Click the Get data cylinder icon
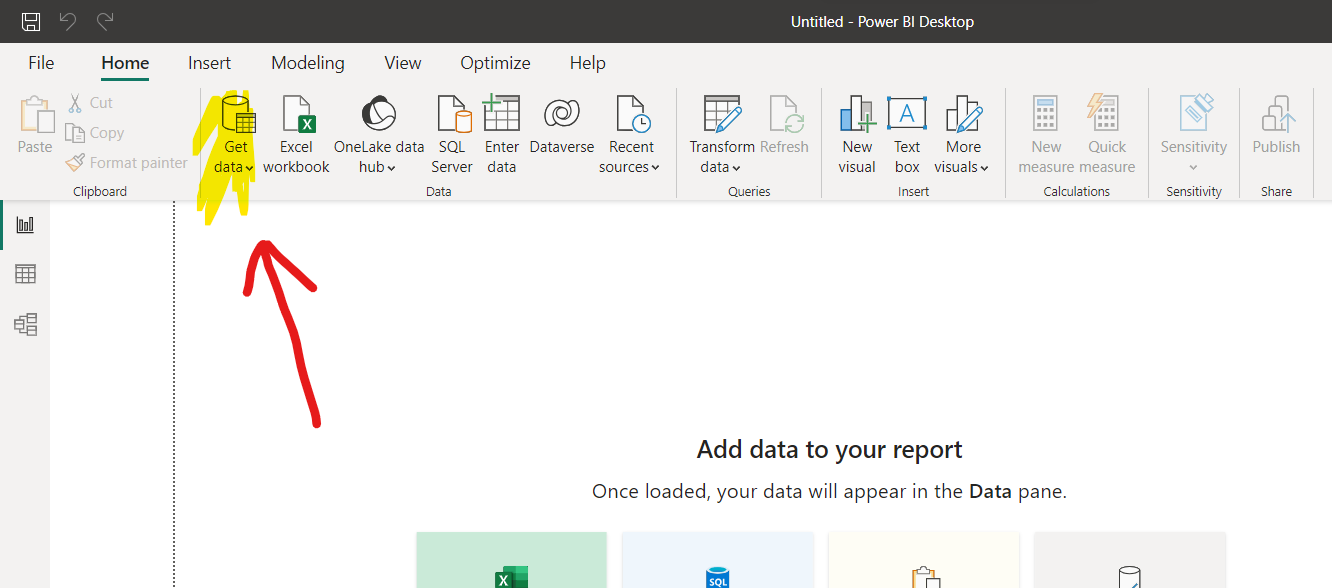The width and height of the screenshot is (1332, 588). (239, 114)
